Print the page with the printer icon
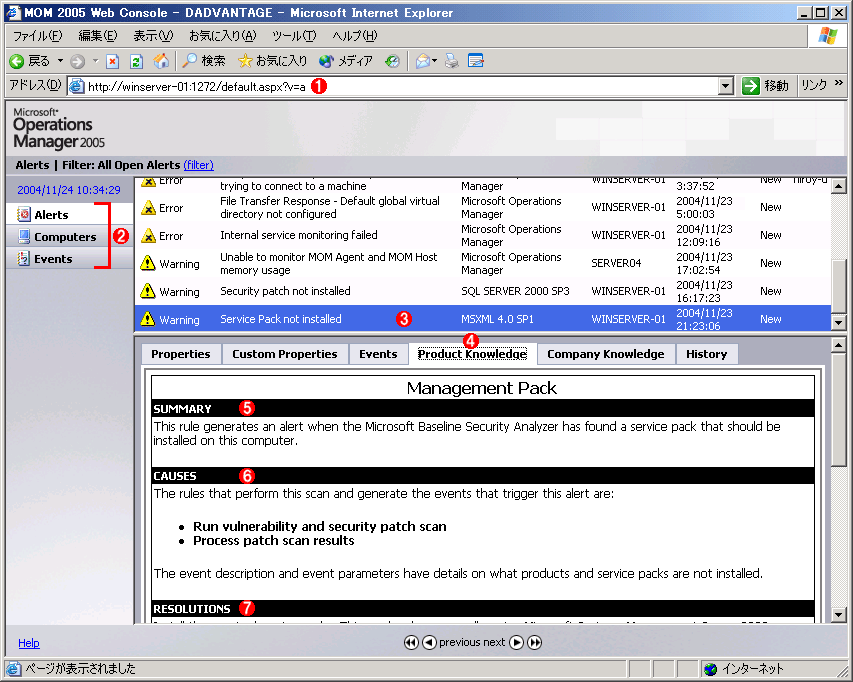This screenshot has height=682, width=853. (452, 61)
